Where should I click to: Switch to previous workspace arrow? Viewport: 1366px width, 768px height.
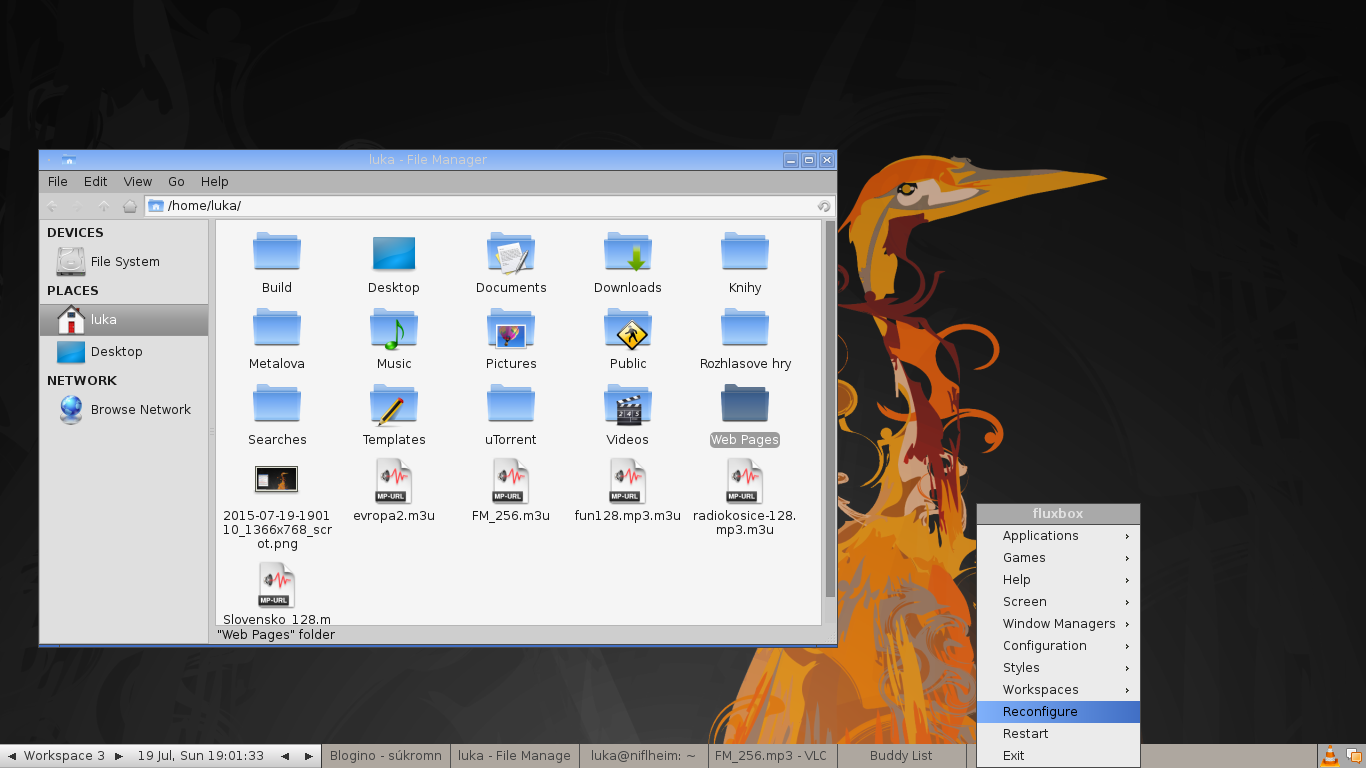(x=12, y=756)
